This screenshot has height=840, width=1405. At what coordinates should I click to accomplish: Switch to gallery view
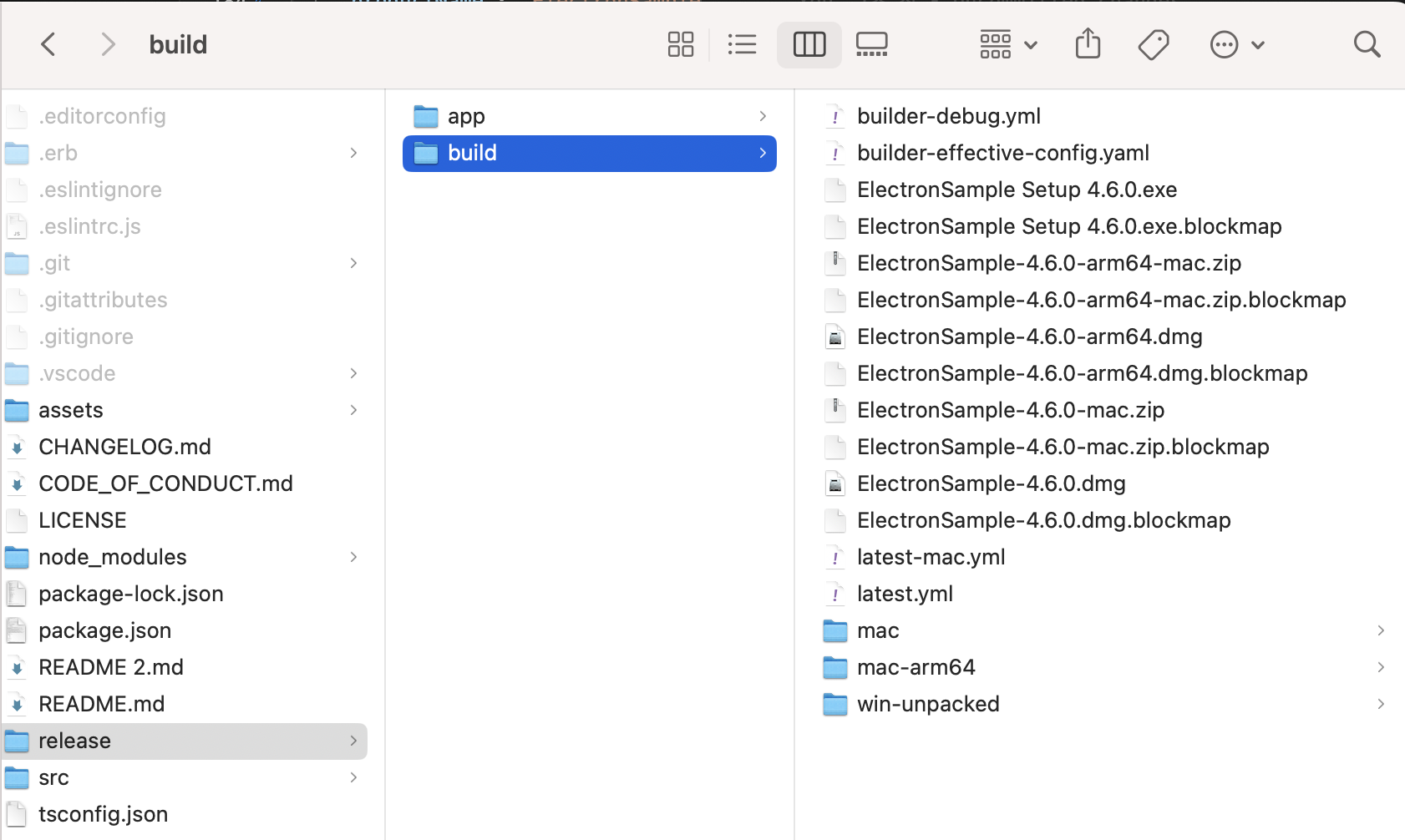click(x=872, y=44)
